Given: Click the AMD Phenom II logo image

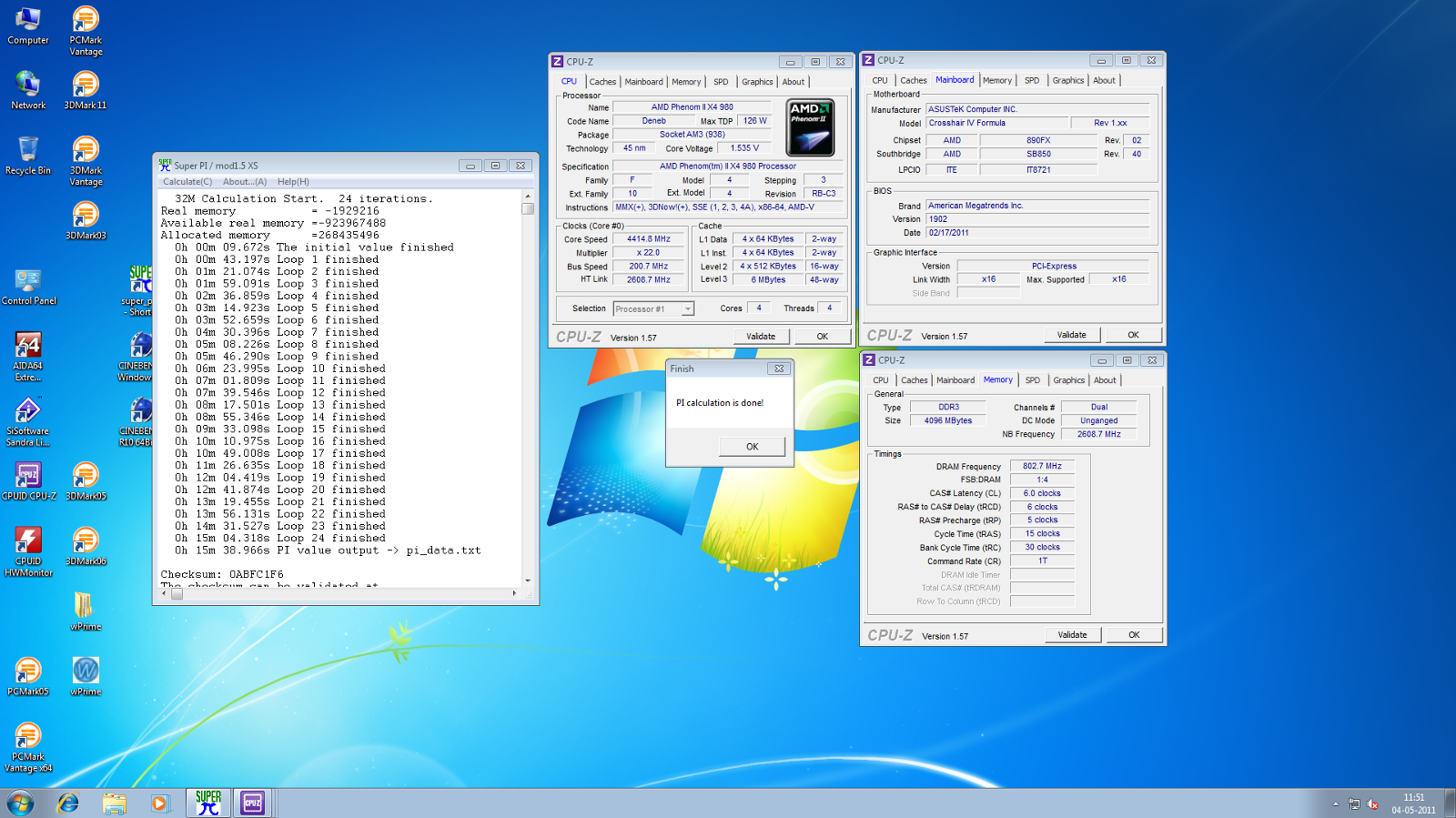Looking at the screenshot, I should click(810, 127).
